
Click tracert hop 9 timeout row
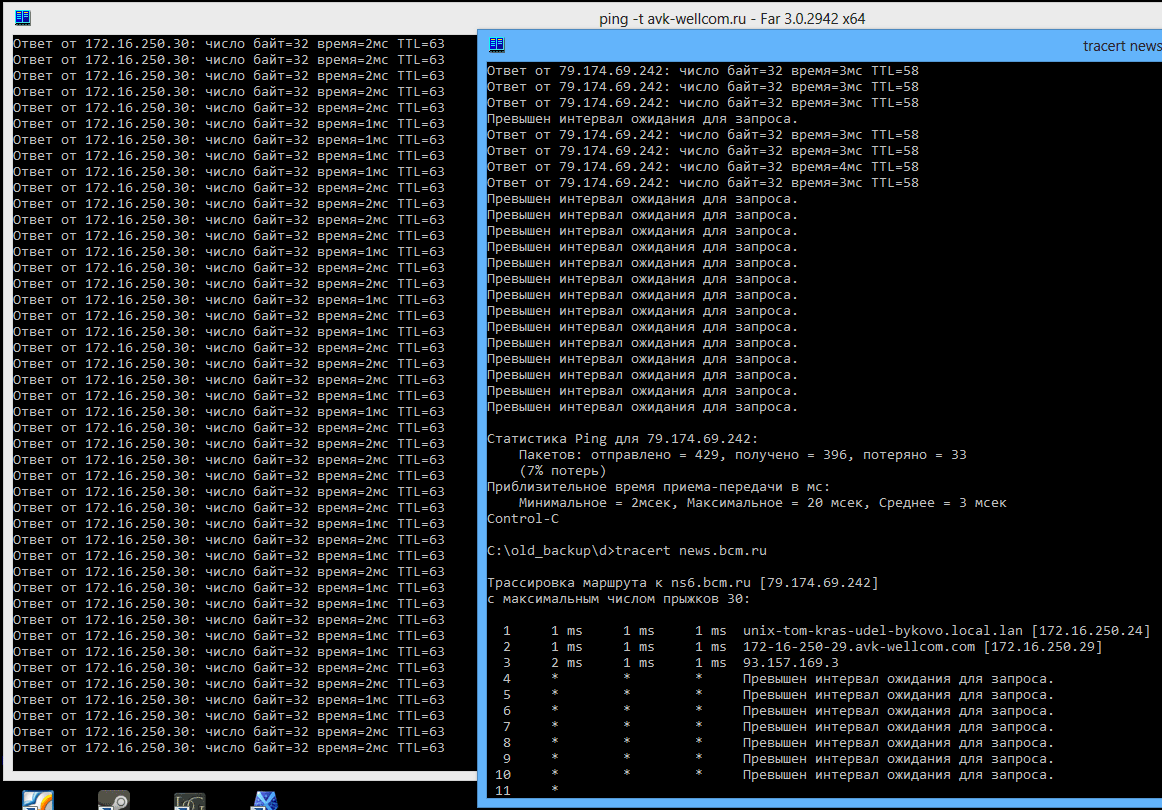pyautogui.click(x=778, y=759)
